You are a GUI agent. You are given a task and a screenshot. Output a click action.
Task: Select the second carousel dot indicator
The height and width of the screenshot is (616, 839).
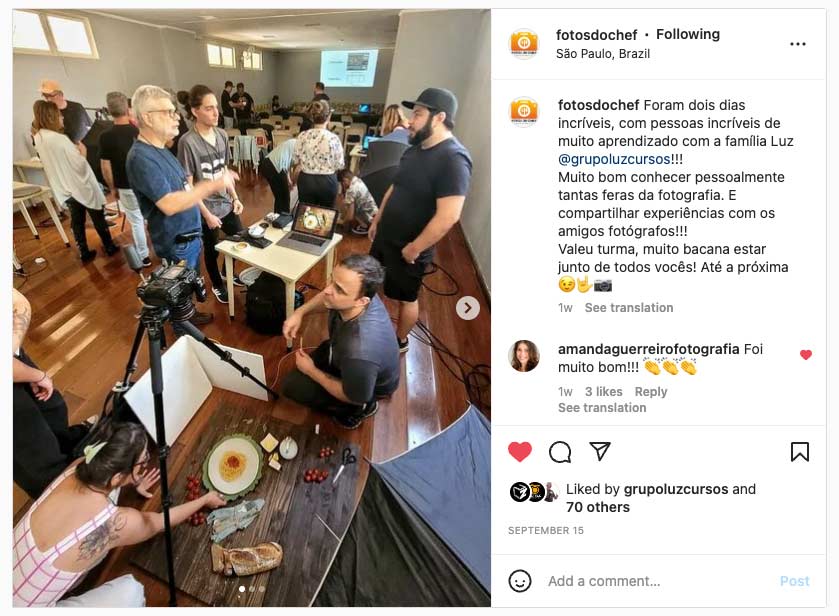(x=251, y=589)
